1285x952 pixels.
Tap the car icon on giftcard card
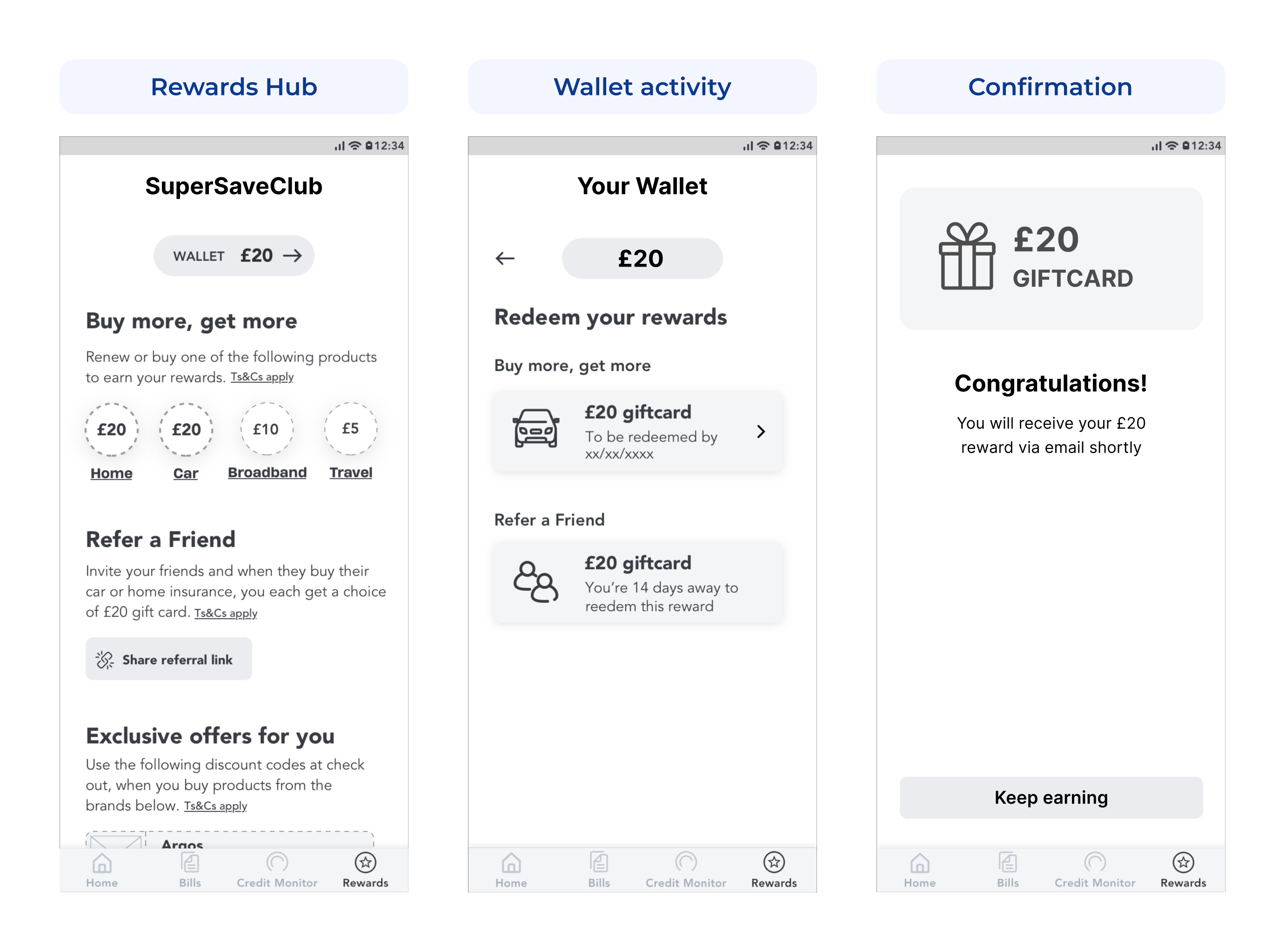(536, 428)
